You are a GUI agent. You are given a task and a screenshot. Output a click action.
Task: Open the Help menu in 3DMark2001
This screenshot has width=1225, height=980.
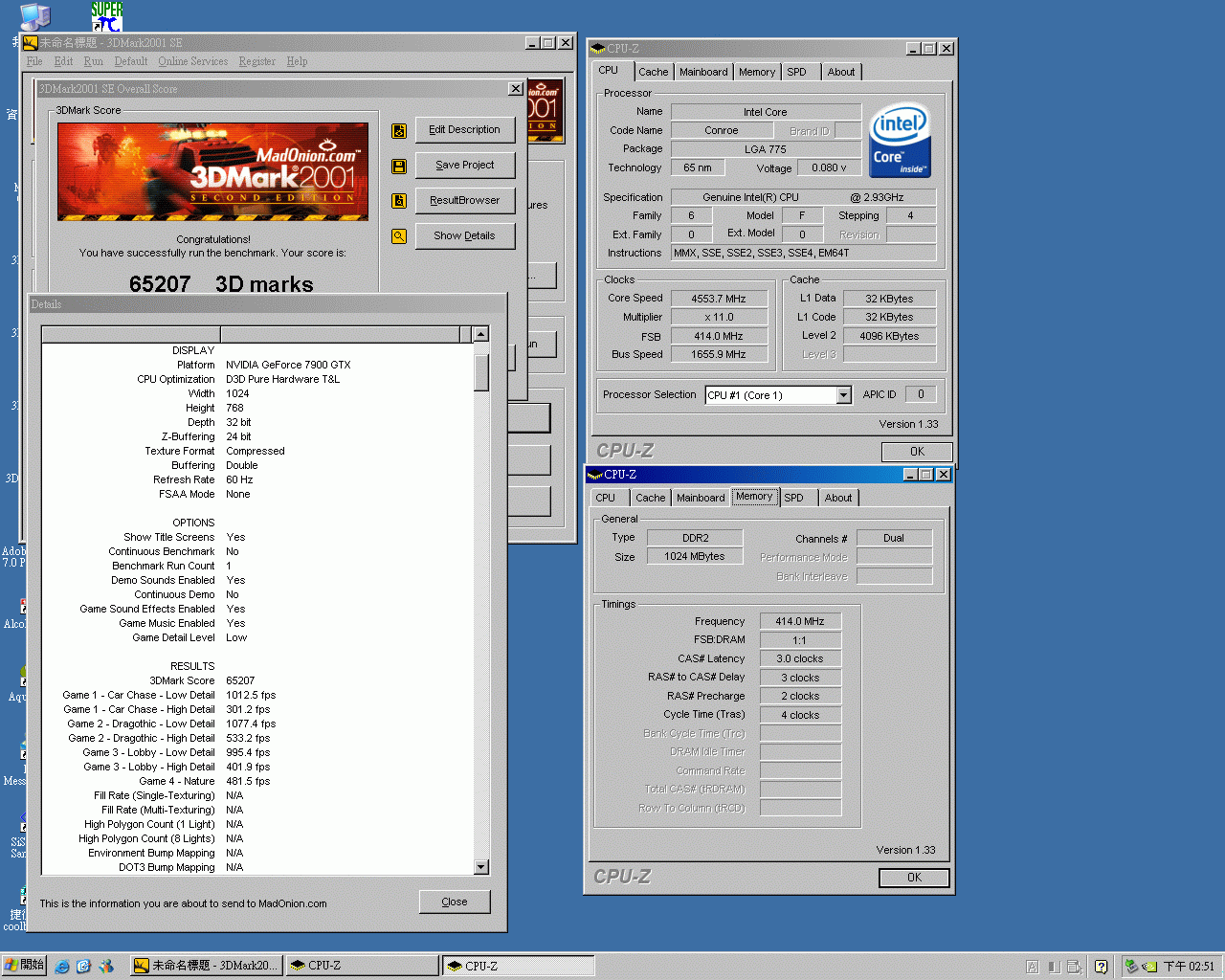(297, 61)
